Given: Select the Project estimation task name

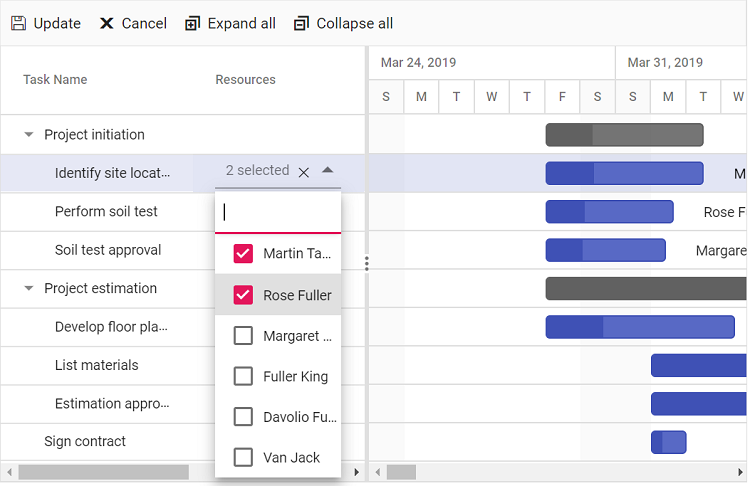Looking at the screenshot, I should click(100, 288).
